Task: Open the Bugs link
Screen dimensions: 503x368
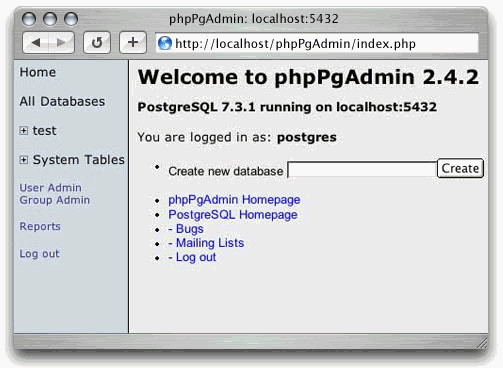Action: (x=186, y=229)
